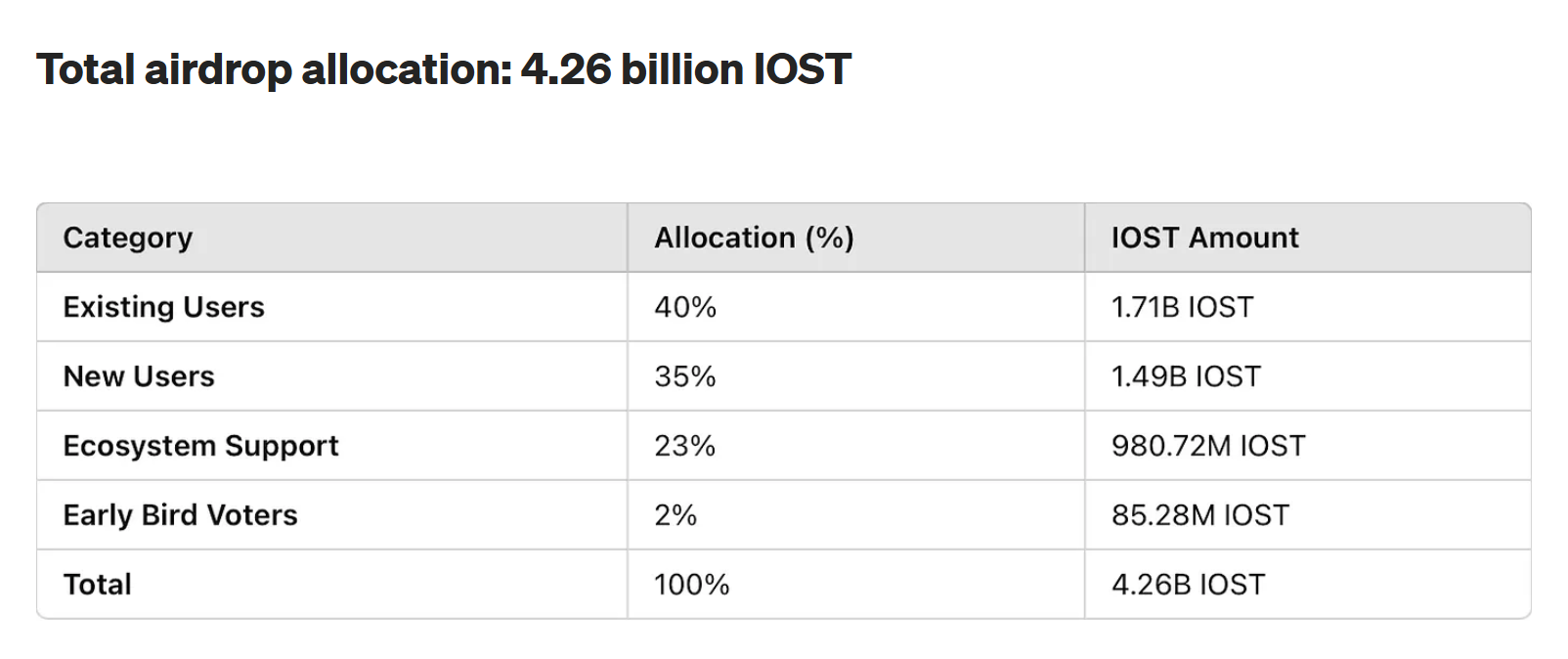Click the 23% allocation cell

click(x=684, y=446)
